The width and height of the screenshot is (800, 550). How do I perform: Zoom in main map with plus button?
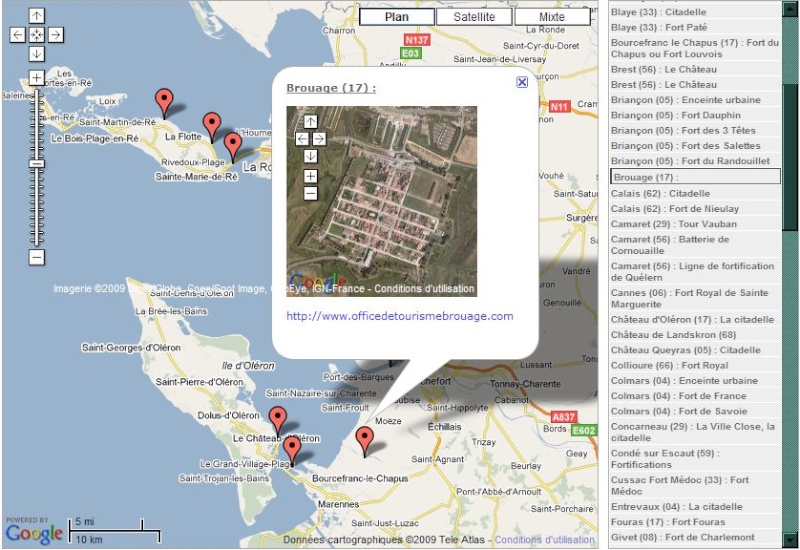click(x=36, y=78)
